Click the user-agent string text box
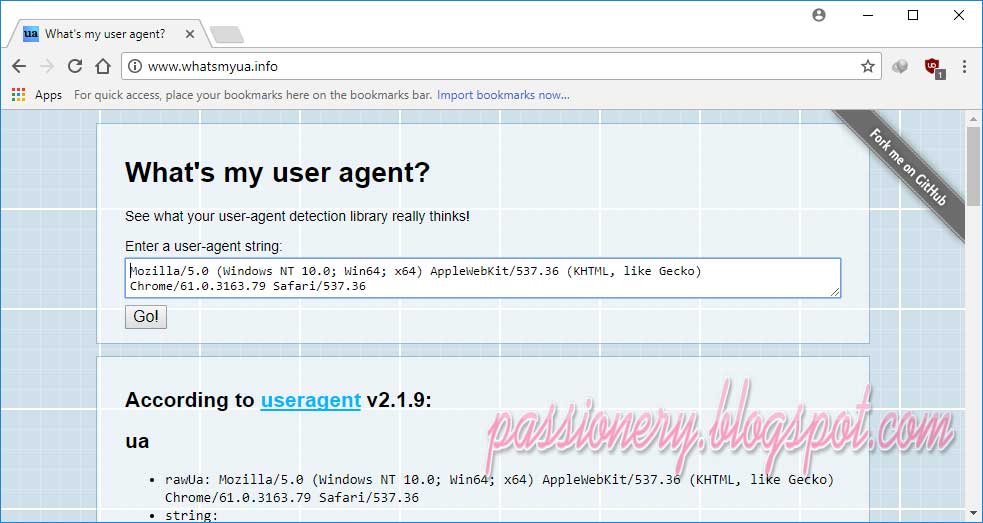 pyautogui.click(x=483, y=278)
